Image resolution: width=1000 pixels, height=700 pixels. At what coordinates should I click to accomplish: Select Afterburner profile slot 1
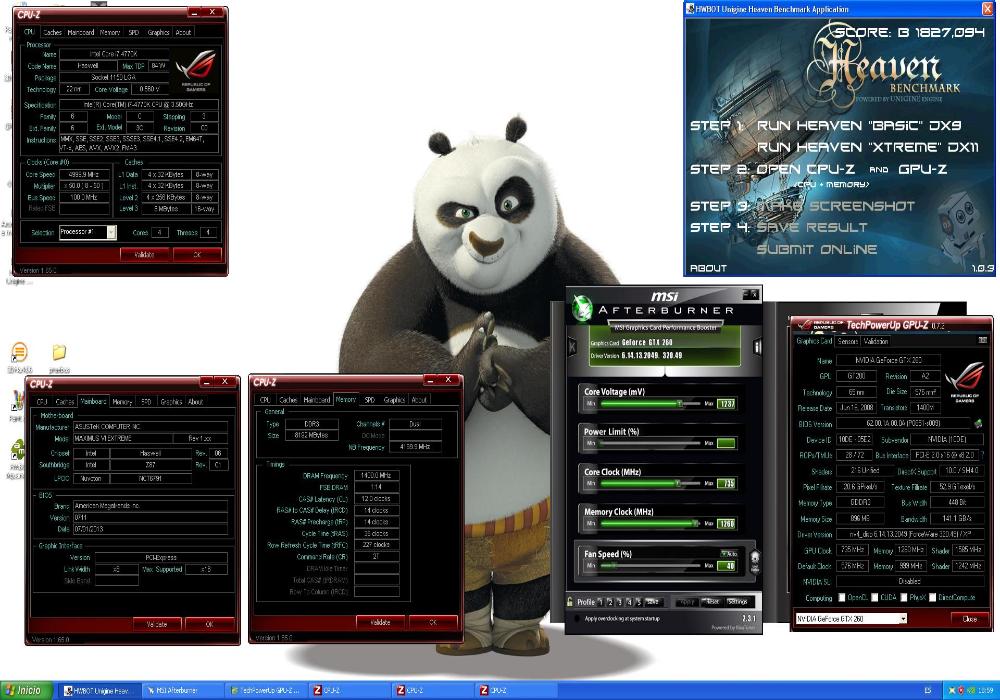click(600, 602)
